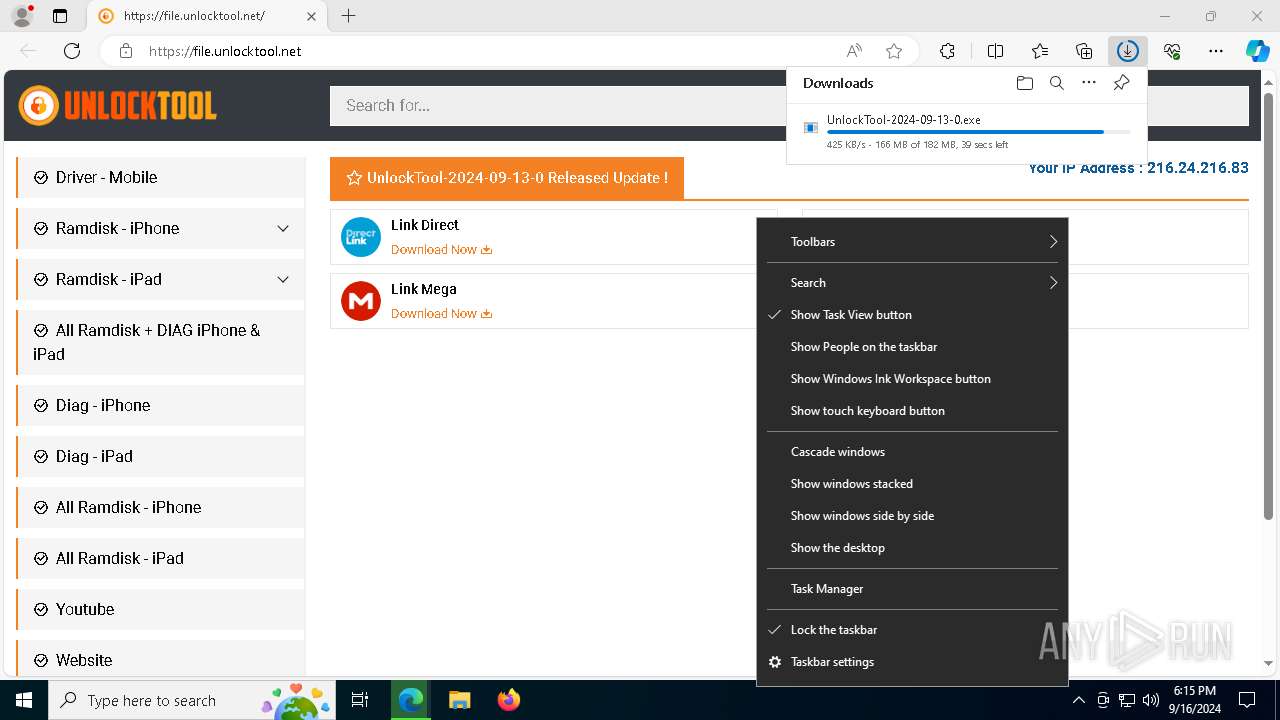The image size is (1280, 720).
Task: Expand the Toolbars submenu
Action: (912, 242)
